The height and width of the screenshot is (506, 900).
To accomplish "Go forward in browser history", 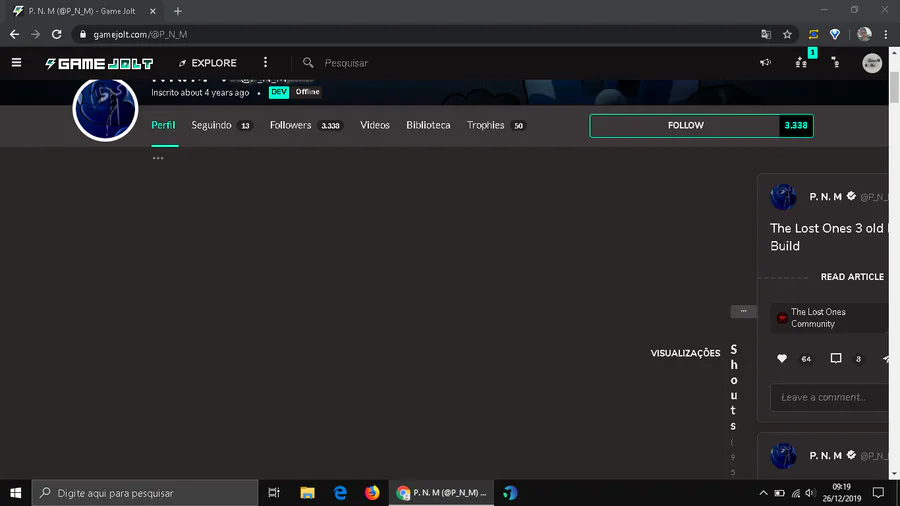I will (36, 34).
